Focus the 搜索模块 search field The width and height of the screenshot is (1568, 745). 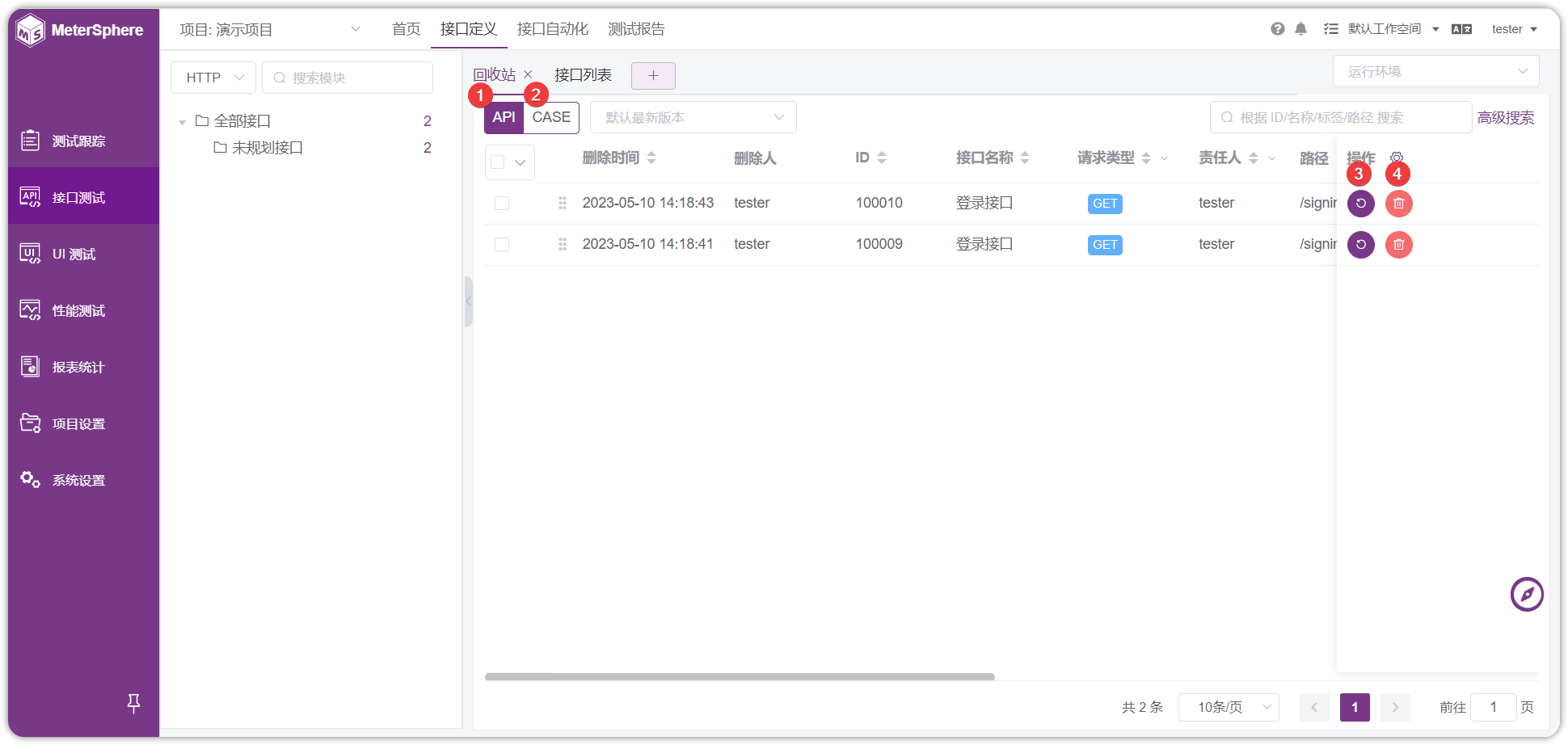click(x=348, y=78)
